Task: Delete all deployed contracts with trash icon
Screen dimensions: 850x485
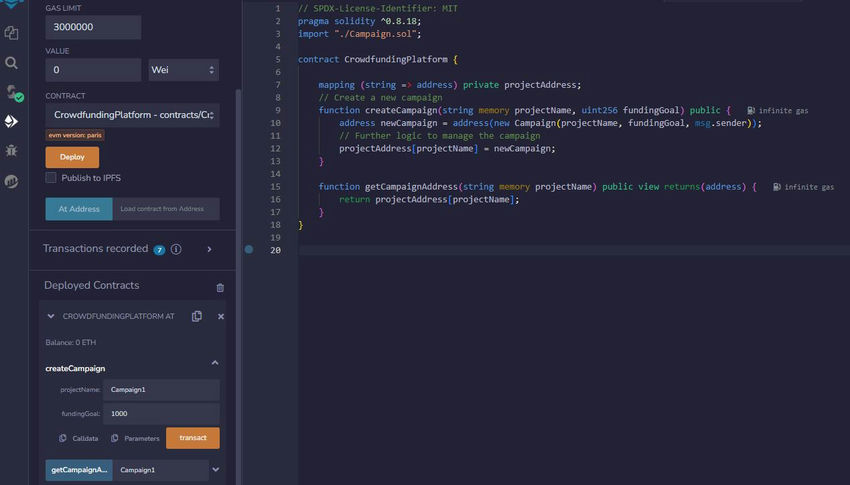Action: (220, 287)
